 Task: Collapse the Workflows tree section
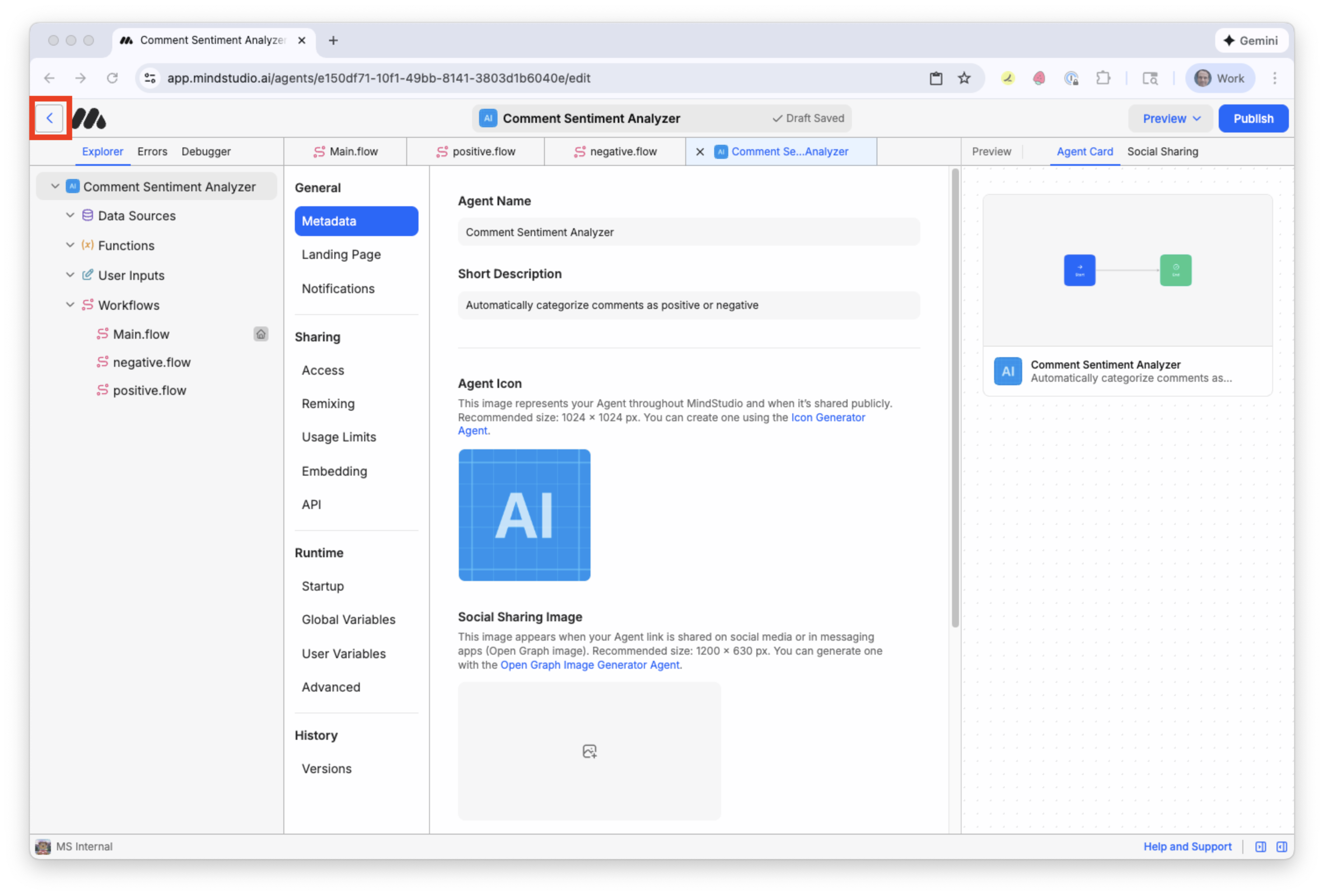[x=70, y=305]
